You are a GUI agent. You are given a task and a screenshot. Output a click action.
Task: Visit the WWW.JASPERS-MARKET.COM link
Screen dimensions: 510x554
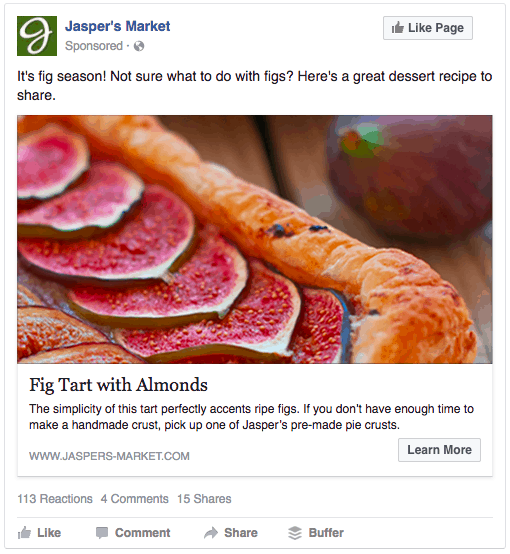(x=109, y=456)
